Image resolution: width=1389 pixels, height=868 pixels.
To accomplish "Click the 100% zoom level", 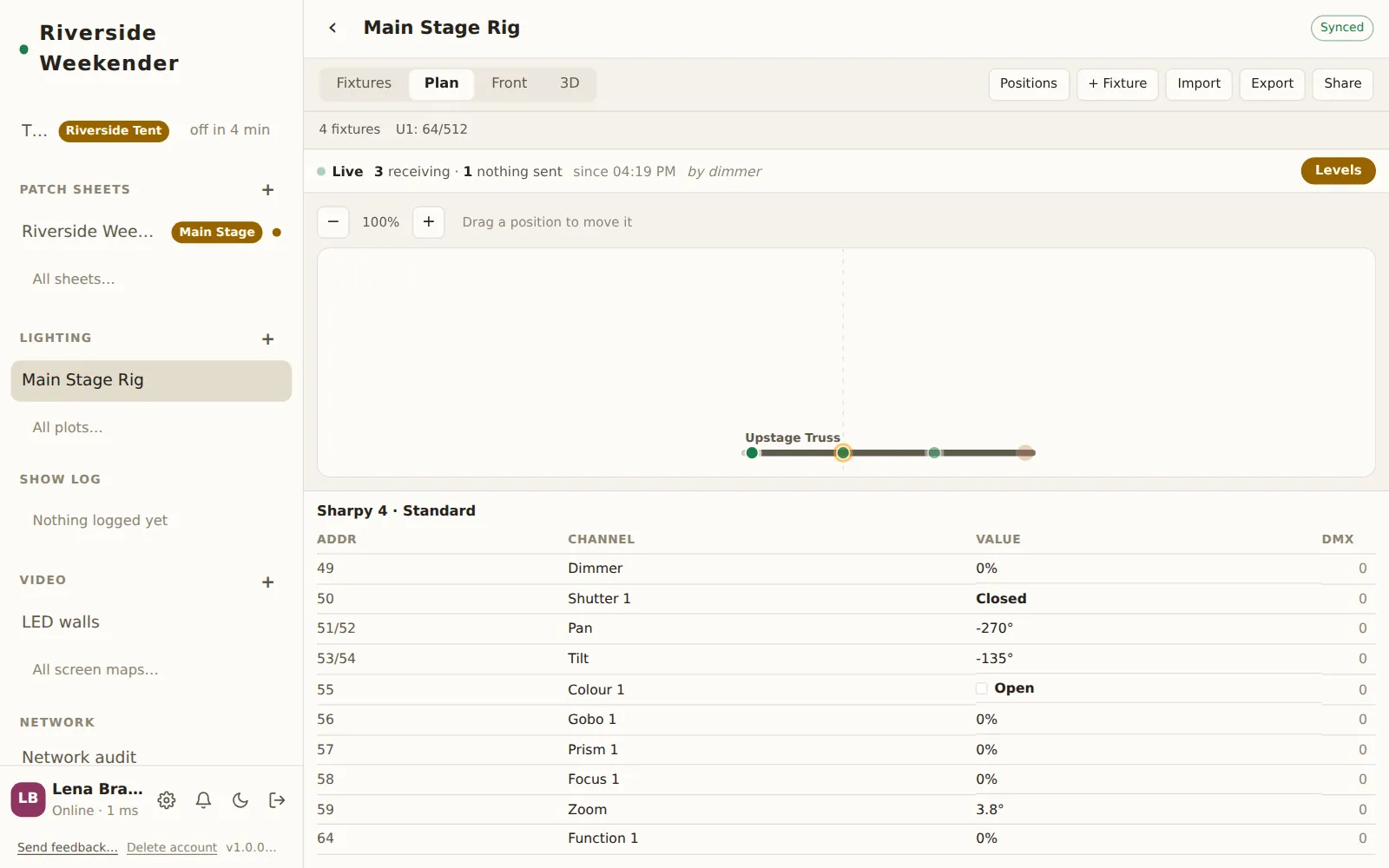I will (x=380, y=222).
